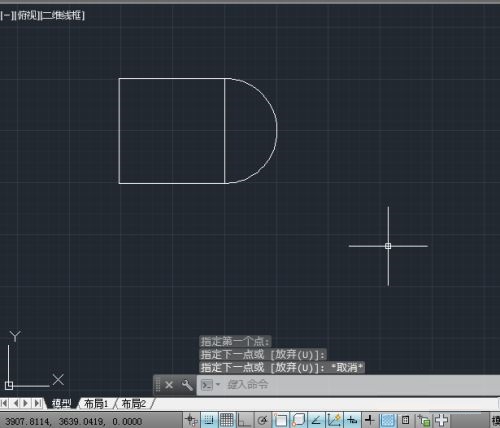Toggle Object Snap Tracking
The width and height of the screenshot is (500, 428).
click(316, 420)
